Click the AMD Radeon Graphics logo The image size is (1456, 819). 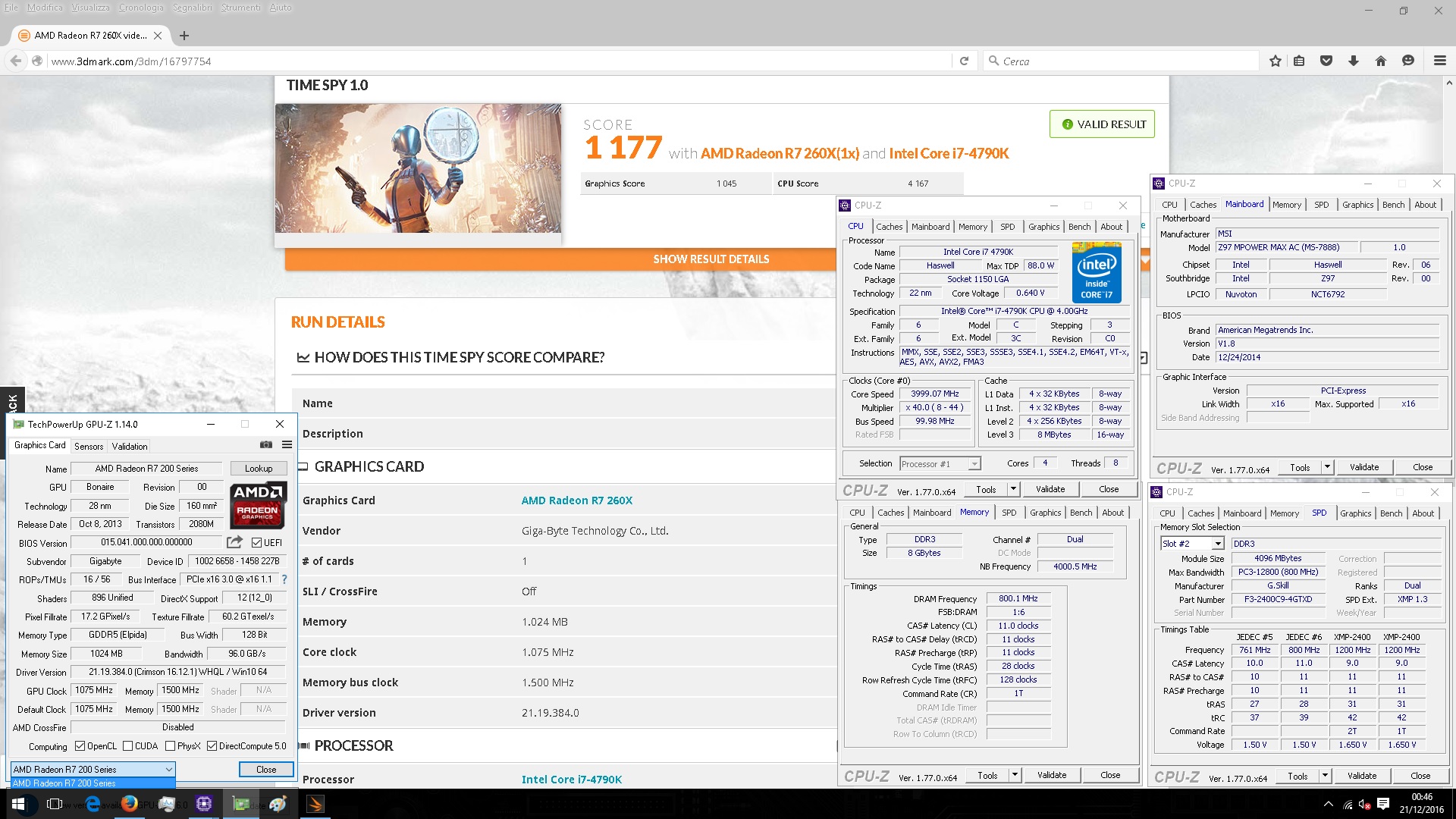point(258,505)
